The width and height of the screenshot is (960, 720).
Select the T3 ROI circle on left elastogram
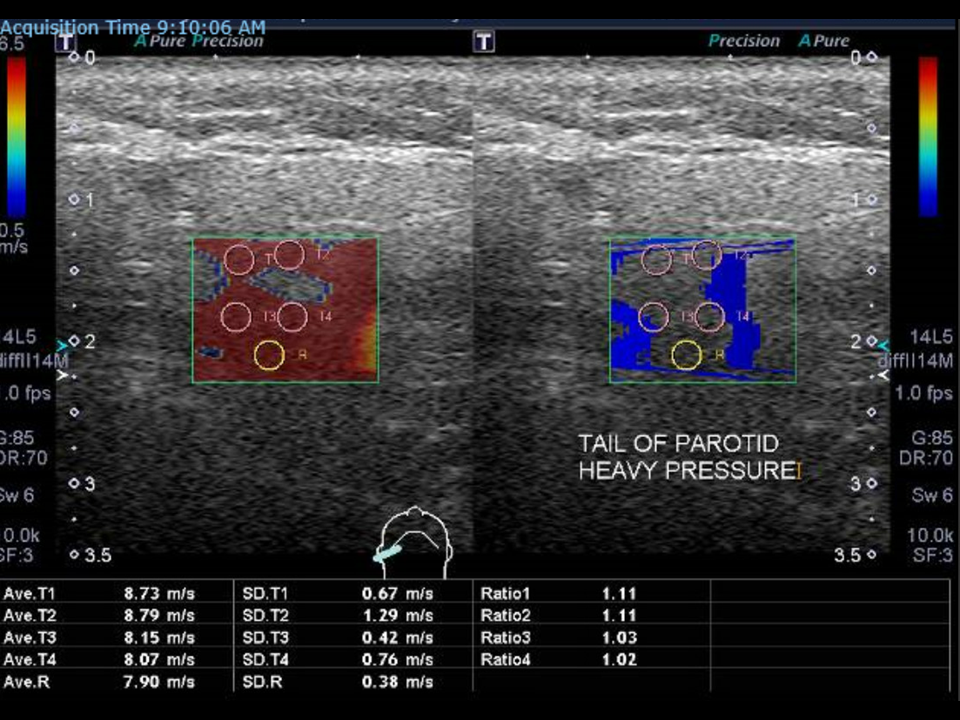pos(236,317)
